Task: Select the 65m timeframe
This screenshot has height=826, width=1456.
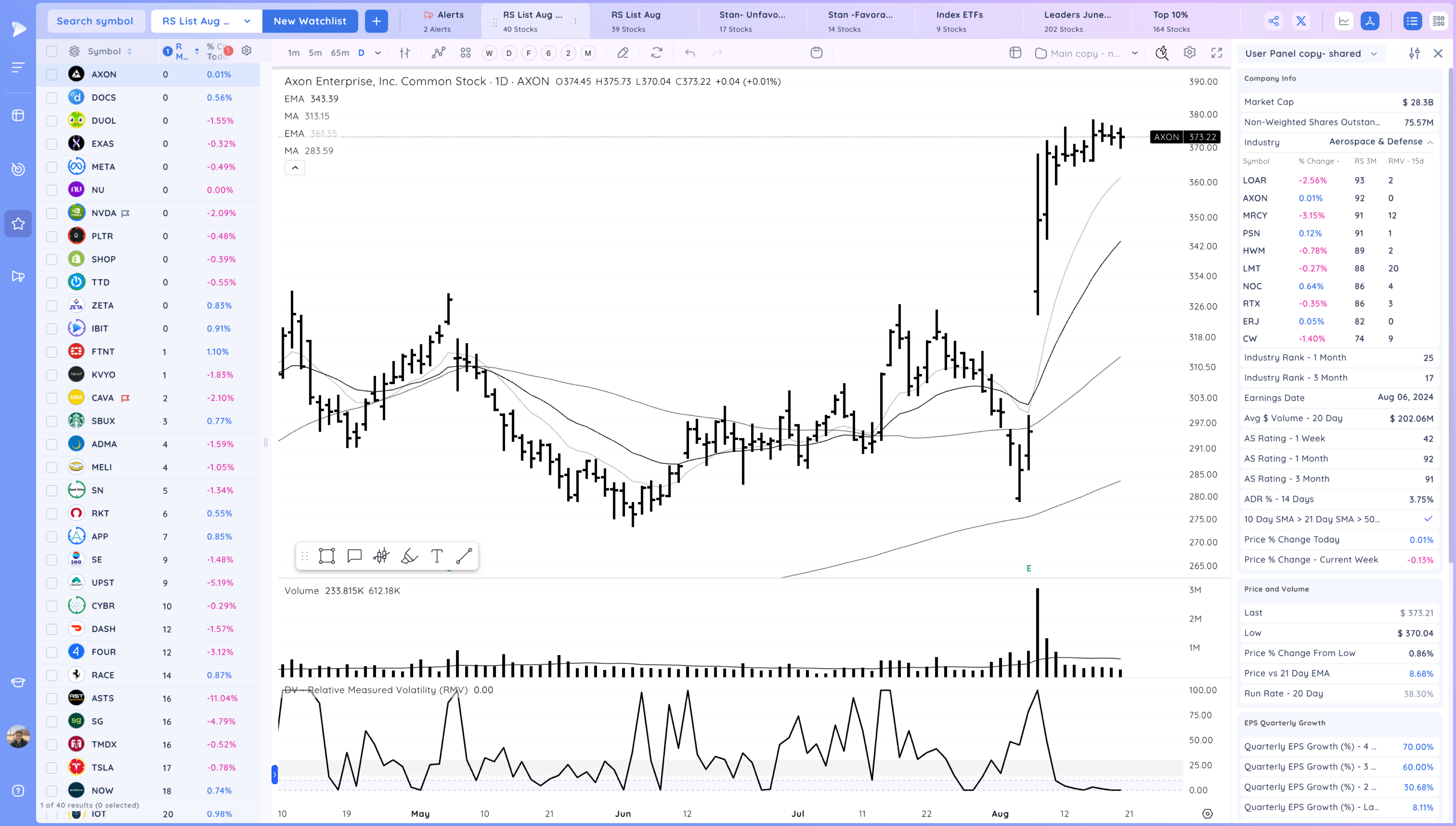Action: tap(339, 53)
